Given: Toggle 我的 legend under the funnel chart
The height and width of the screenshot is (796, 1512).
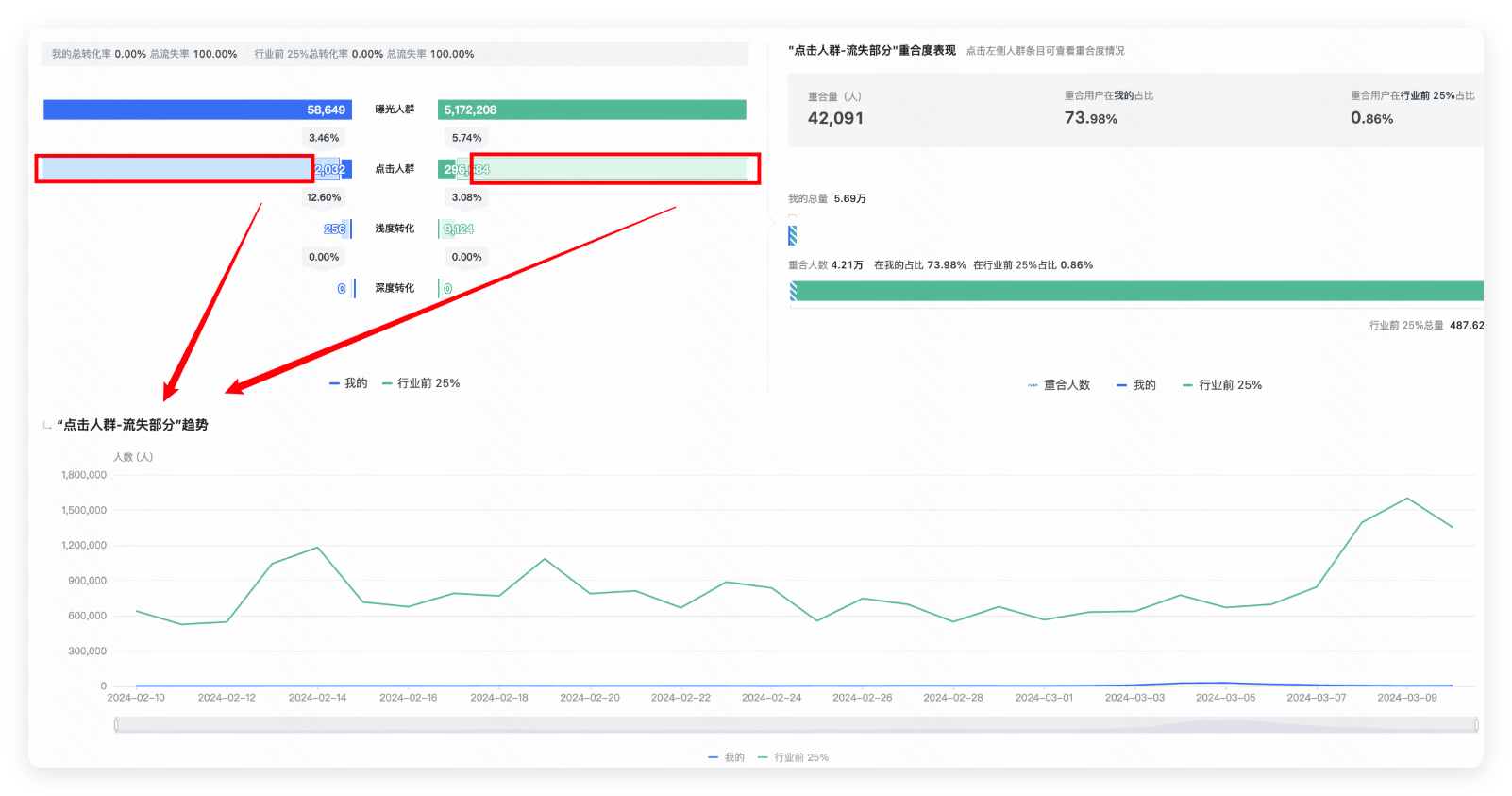Looking at the screenshot, I should (x=348, y=383).
